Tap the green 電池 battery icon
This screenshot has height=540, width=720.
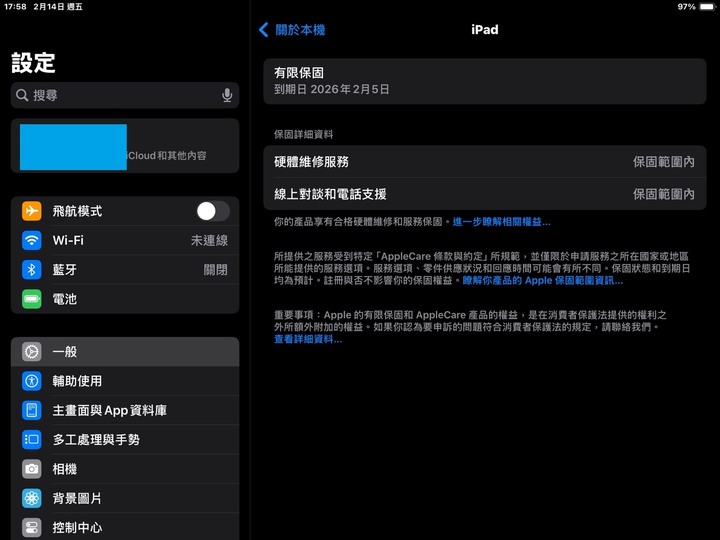click(32, 299)
